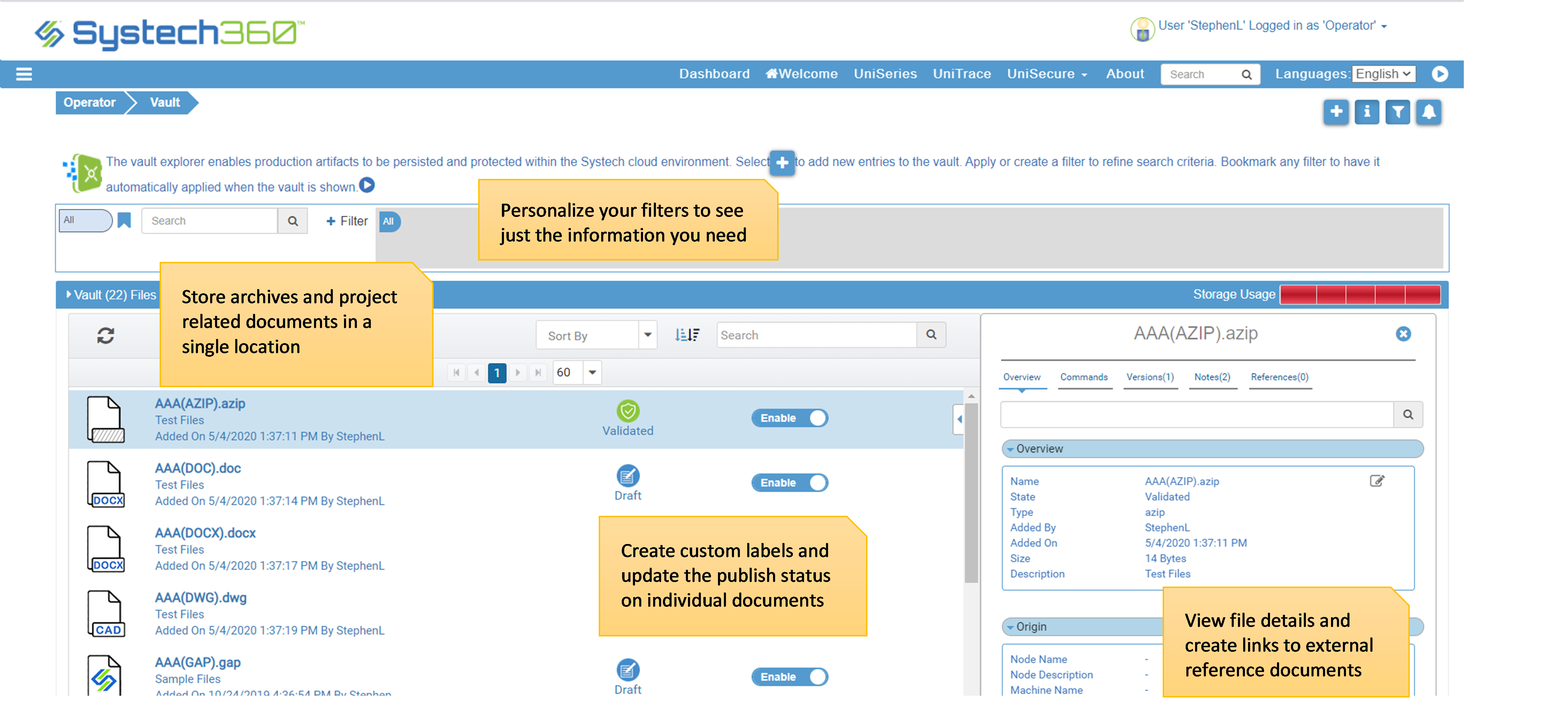
Task: Click the file list search field
Action: tap(817, 335)
